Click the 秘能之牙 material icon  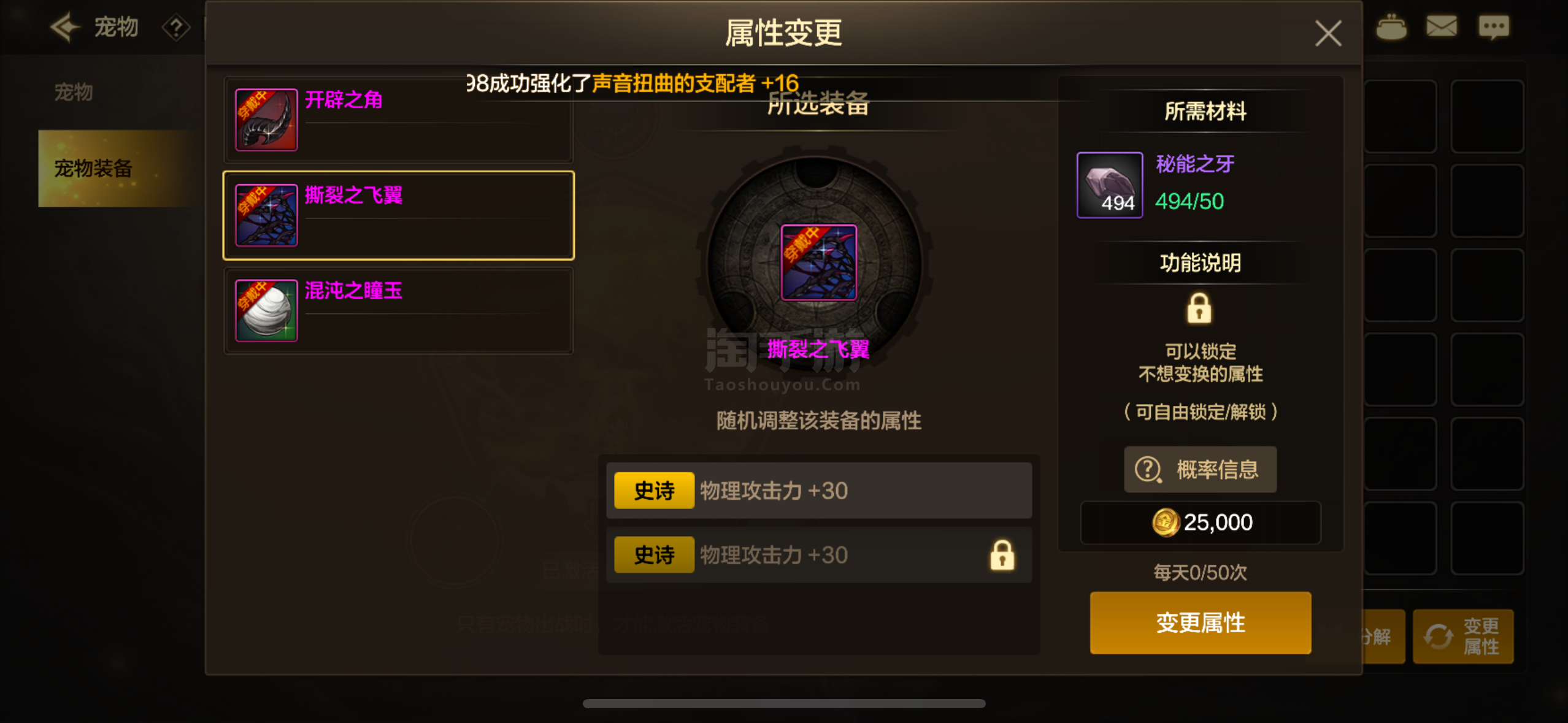(x=1110, y=185)
